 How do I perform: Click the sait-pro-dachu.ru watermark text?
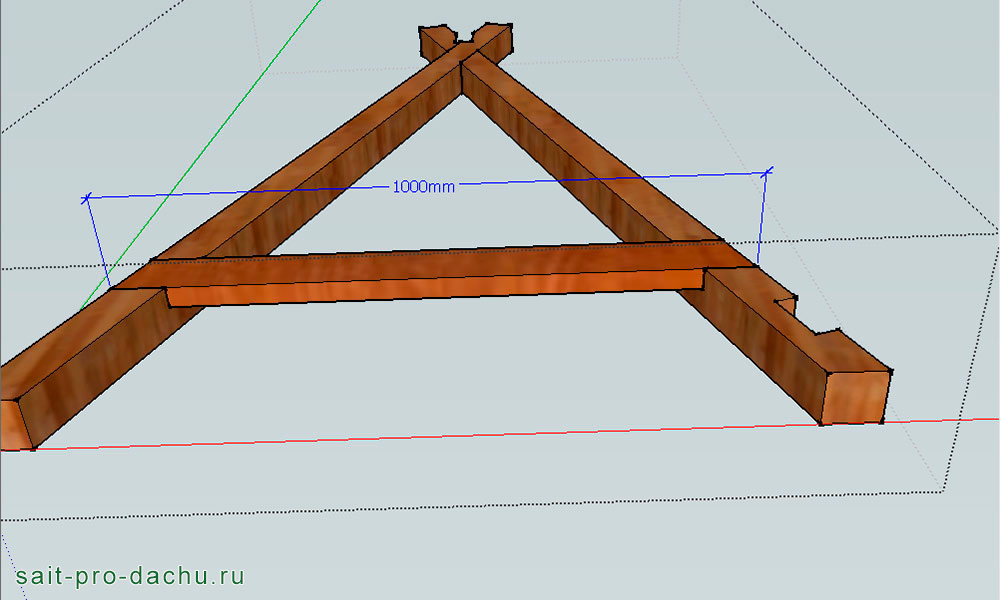click(130, 577)
